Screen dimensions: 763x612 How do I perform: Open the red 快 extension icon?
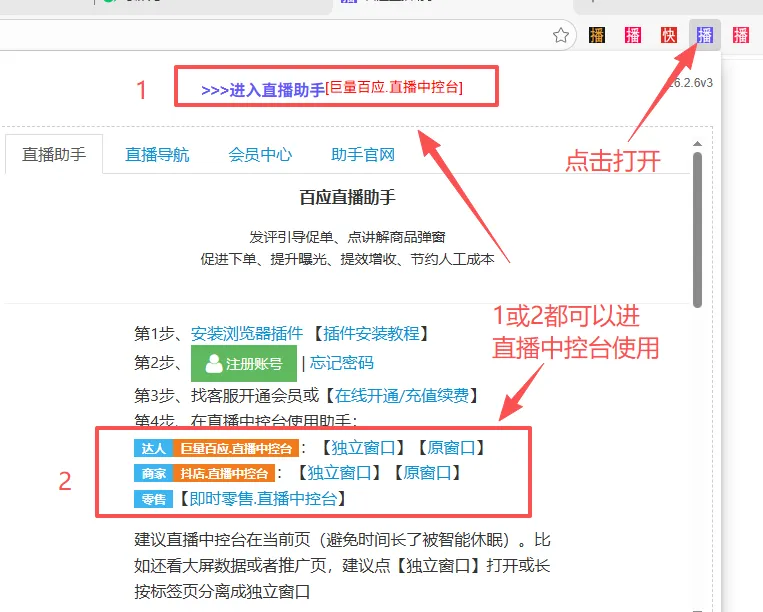pyautogui.click(x=669, y=35)
